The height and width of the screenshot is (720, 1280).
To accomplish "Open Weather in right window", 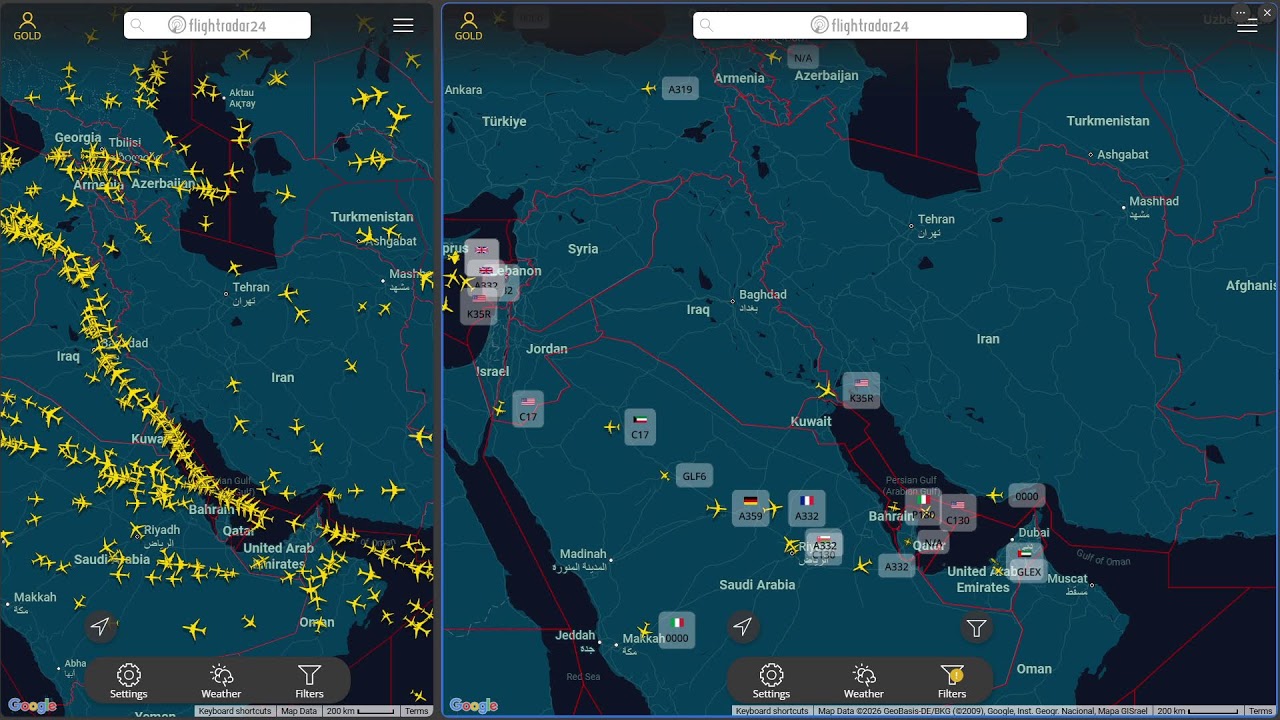I will (x=864, y=681).
